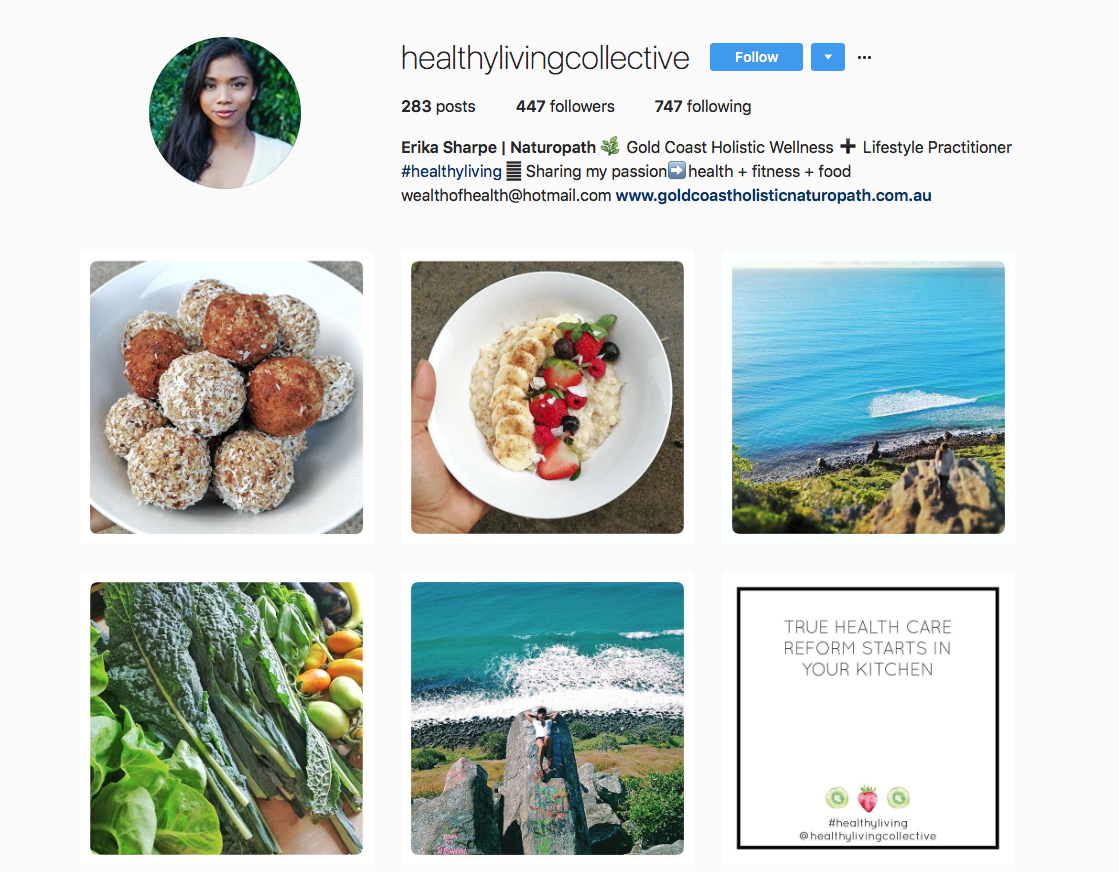
Task: View the 747 following list
Action: click(x=703, y=106)
